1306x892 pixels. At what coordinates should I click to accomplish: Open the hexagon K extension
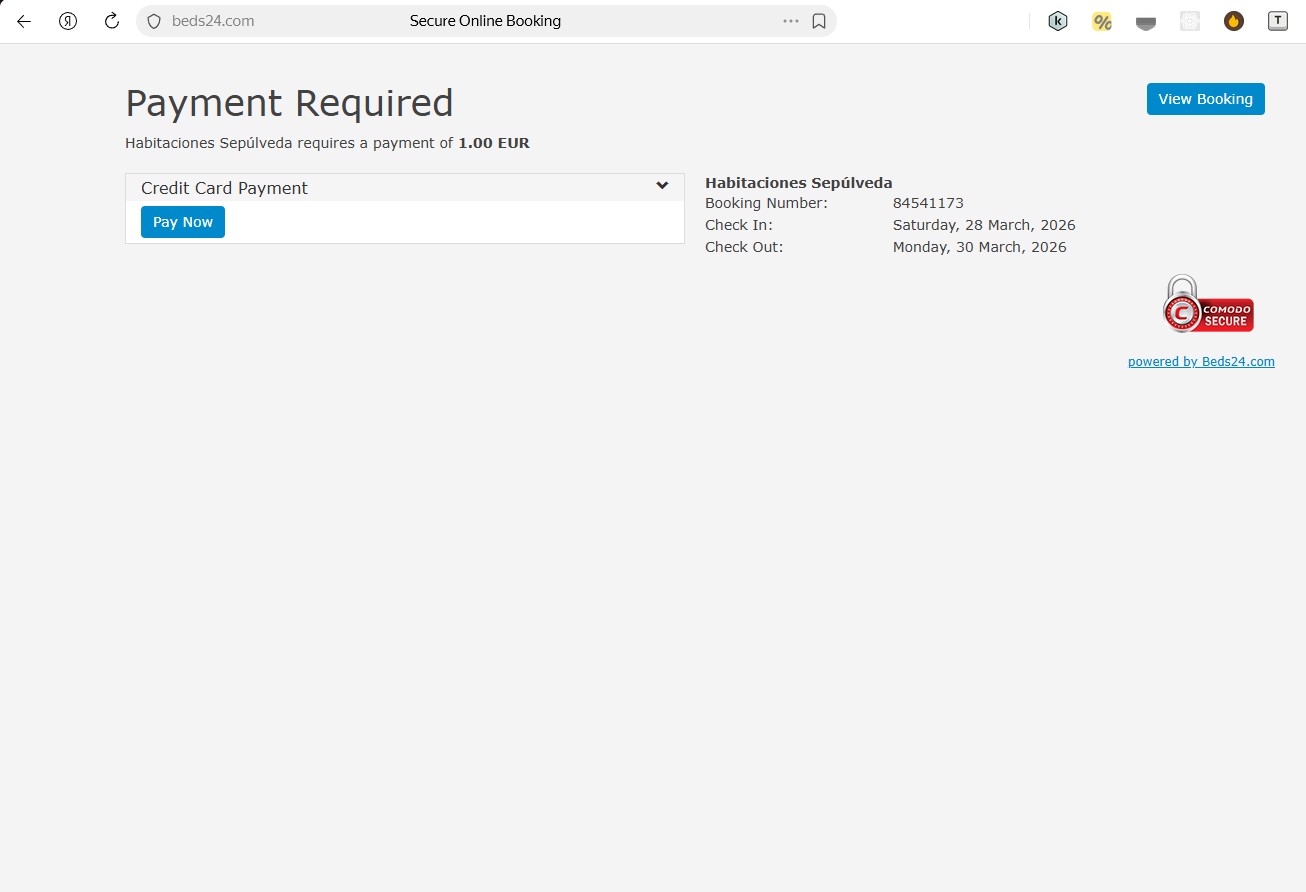tap(1058, 21)
